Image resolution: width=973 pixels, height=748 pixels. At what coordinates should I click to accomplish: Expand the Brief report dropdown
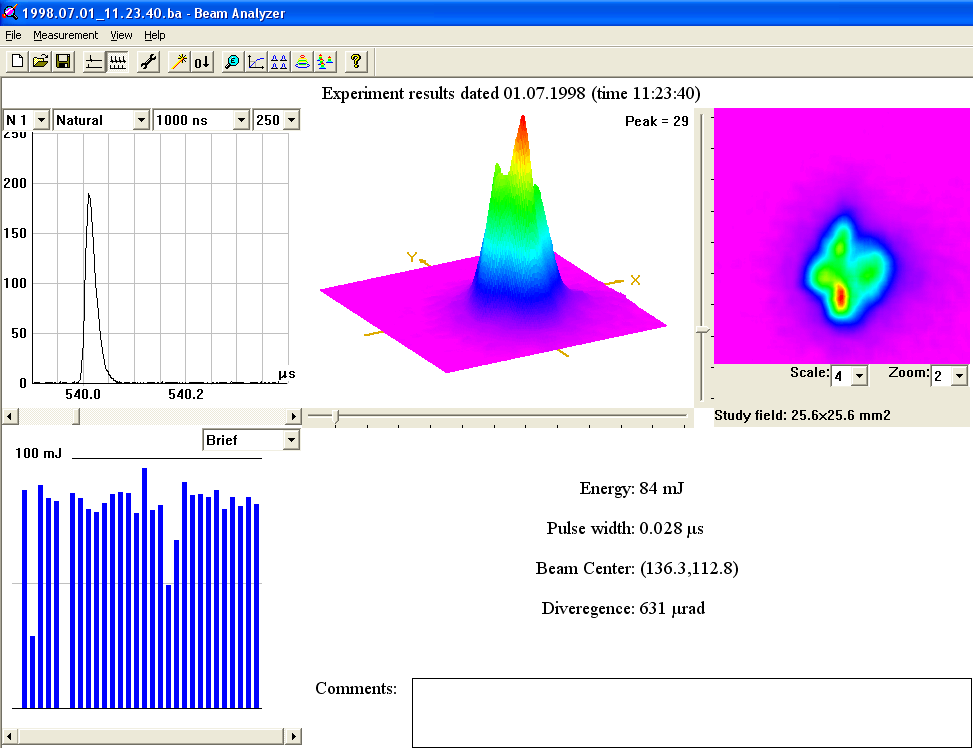291,440
